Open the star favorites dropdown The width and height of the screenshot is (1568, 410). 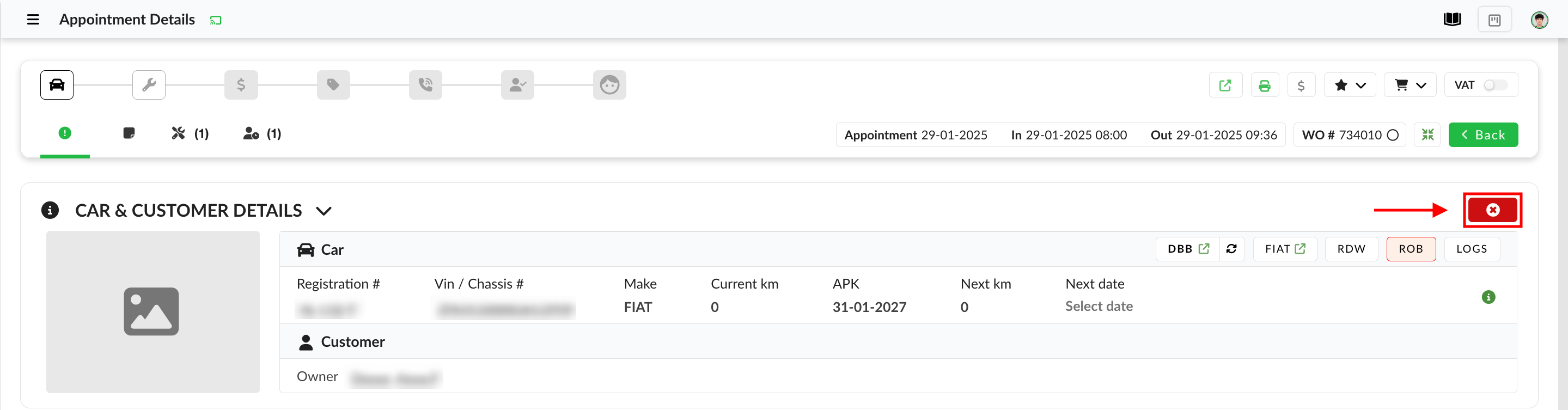click(x=1350, y=85)
